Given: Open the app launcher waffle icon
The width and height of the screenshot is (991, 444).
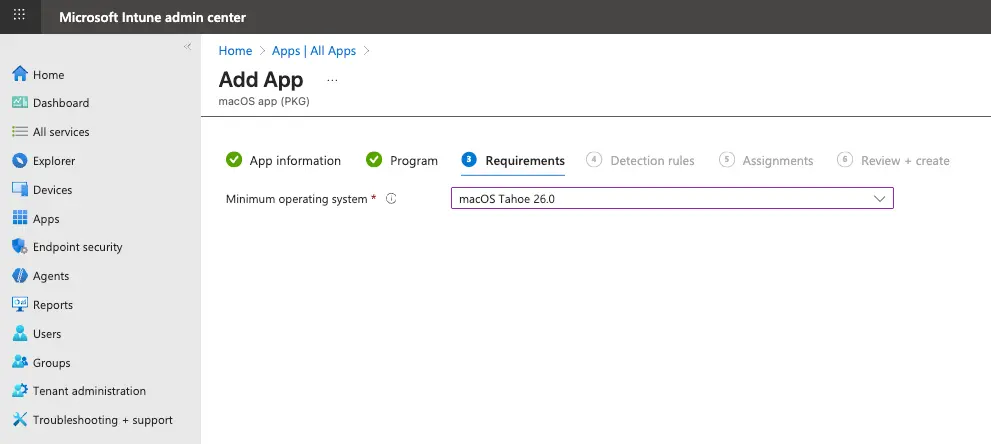Looking at the screenshot, I should [19, 17].
